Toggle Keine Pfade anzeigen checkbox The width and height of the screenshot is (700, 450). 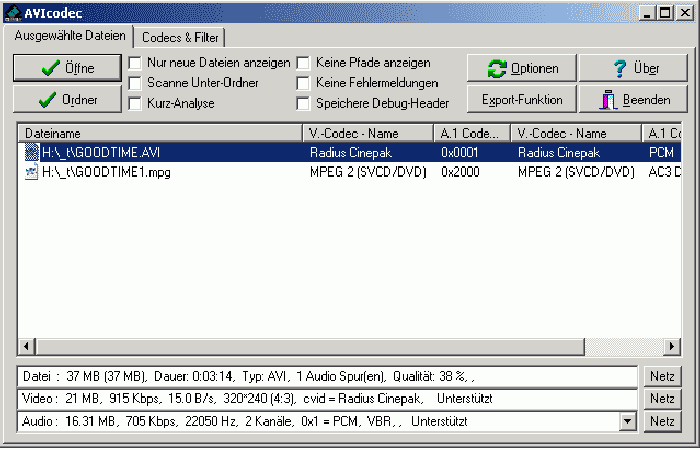[x=303, y=63]
